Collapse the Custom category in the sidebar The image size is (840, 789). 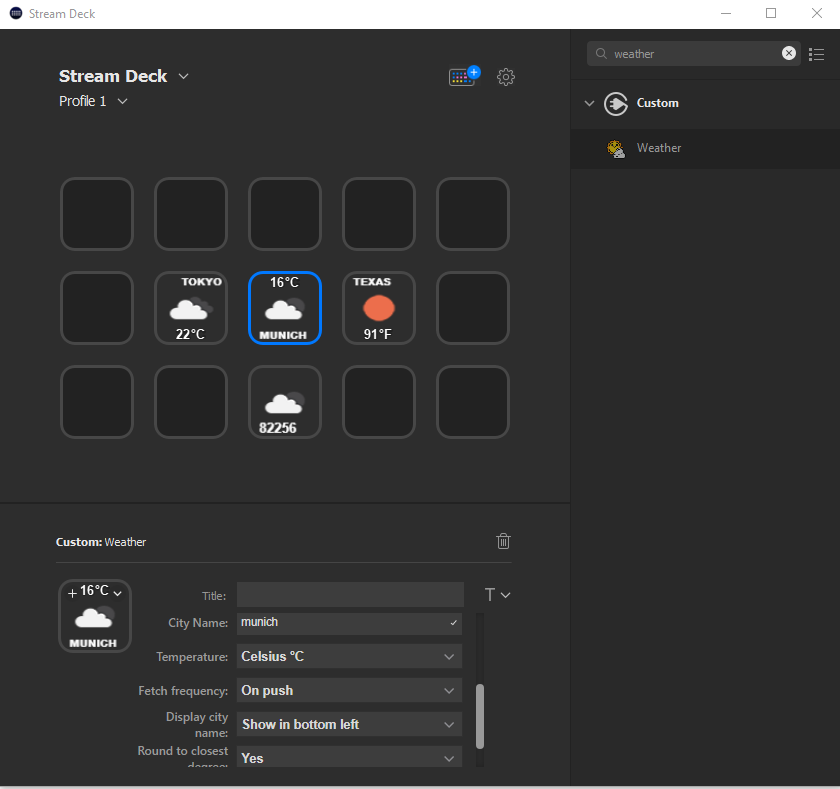[x=589, y=103]
